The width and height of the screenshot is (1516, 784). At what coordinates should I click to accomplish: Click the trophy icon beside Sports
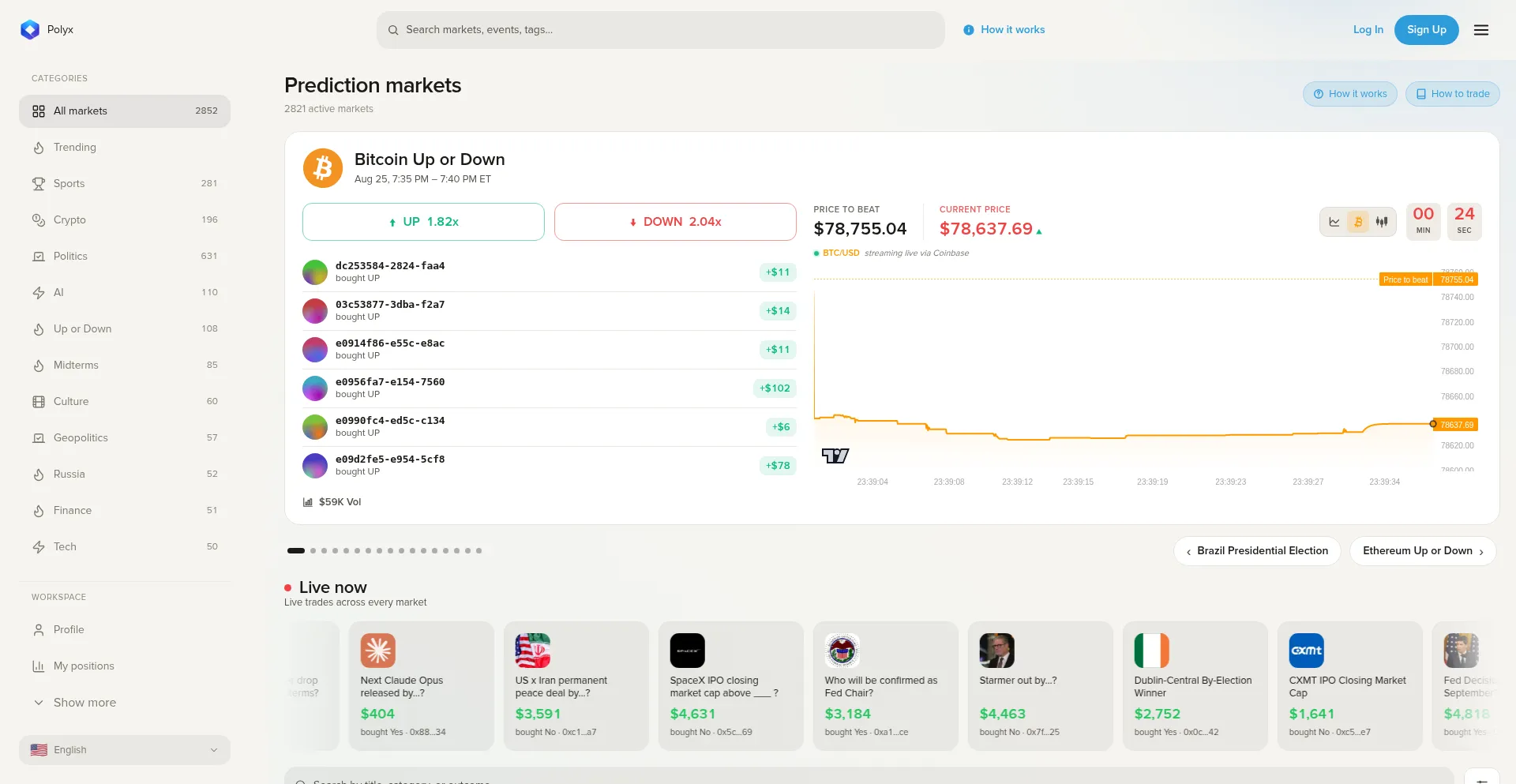(x=39, y=184)
